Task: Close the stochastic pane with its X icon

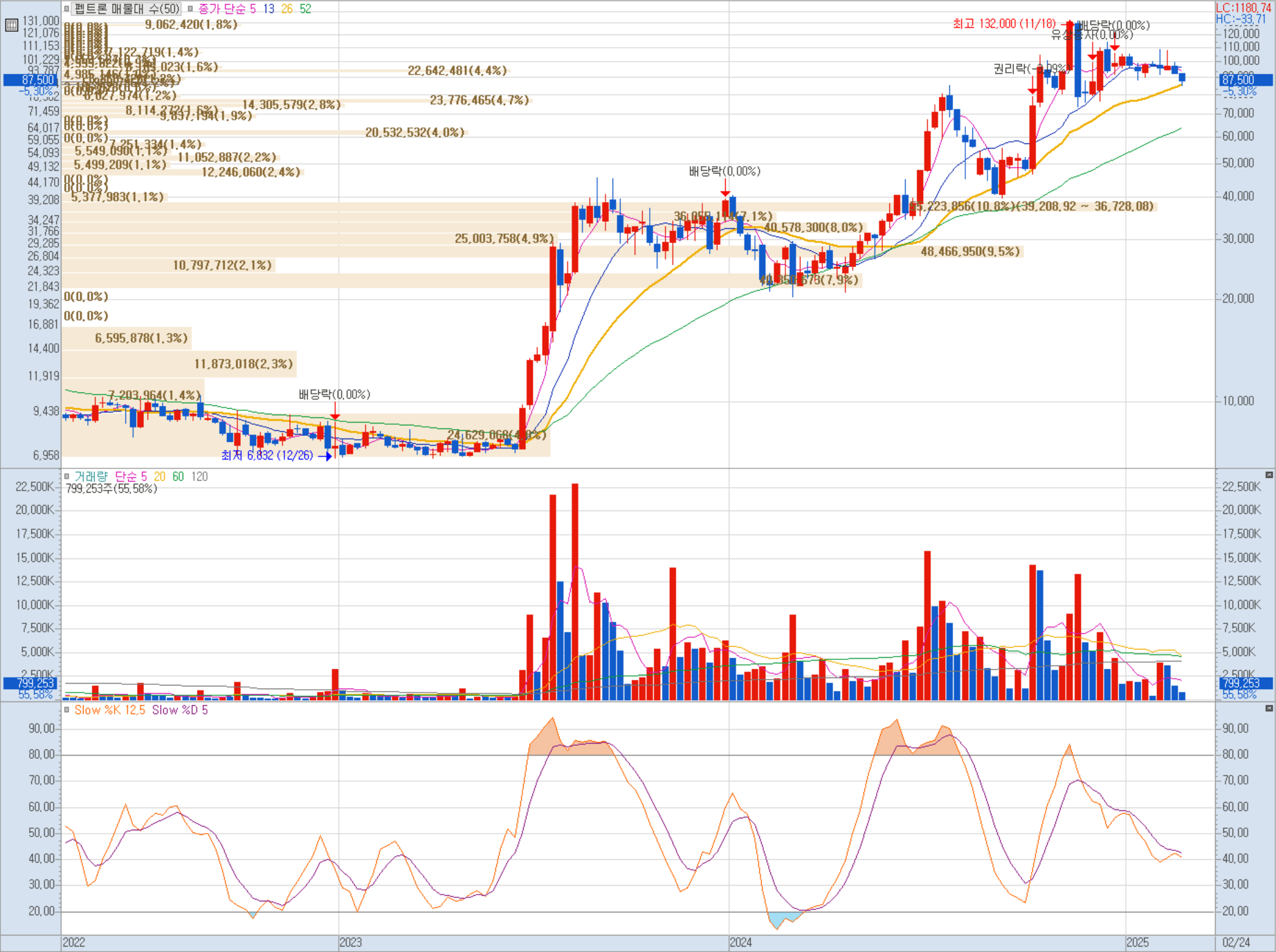Action: tap(1269, 708)
